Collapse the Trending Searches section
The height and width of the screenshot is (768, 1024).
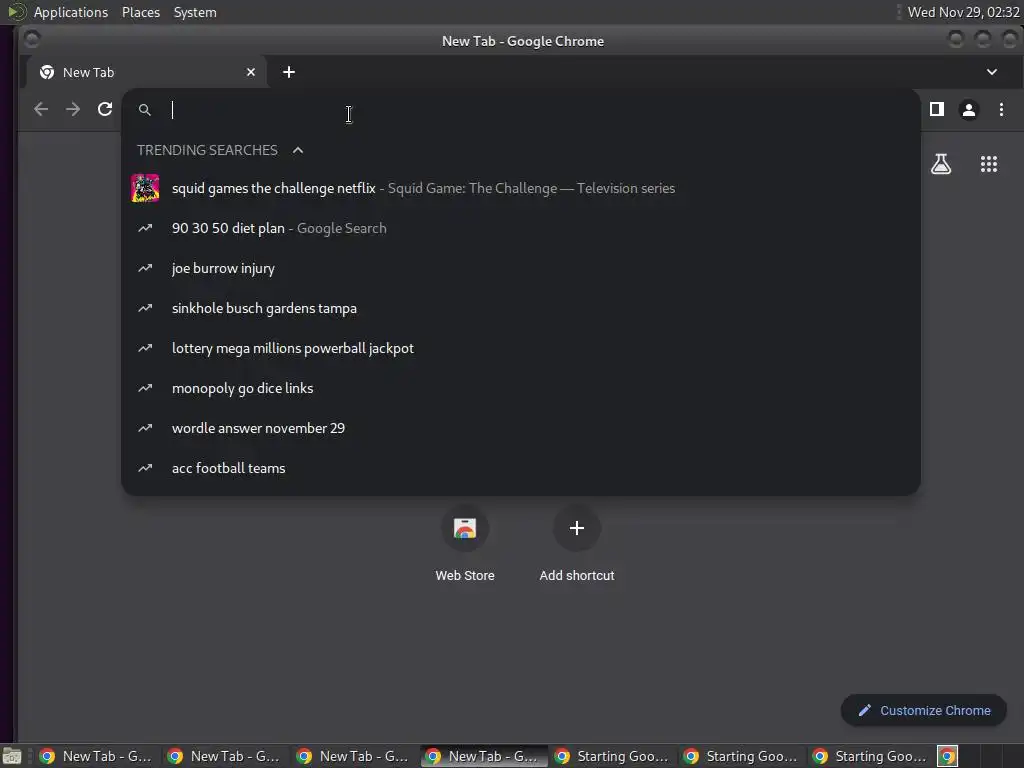click(x=298, y=150)
